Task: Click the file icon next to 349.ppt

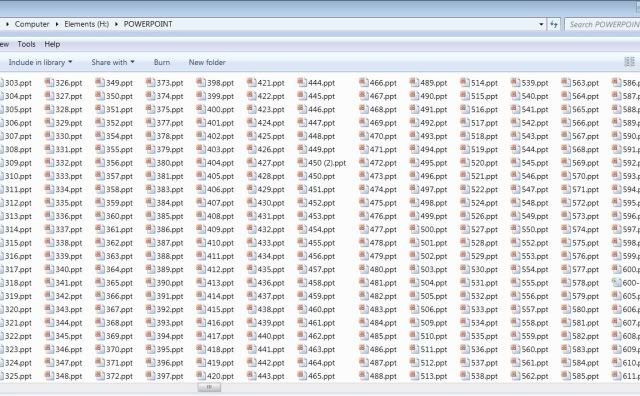Action: click(100, 82)
